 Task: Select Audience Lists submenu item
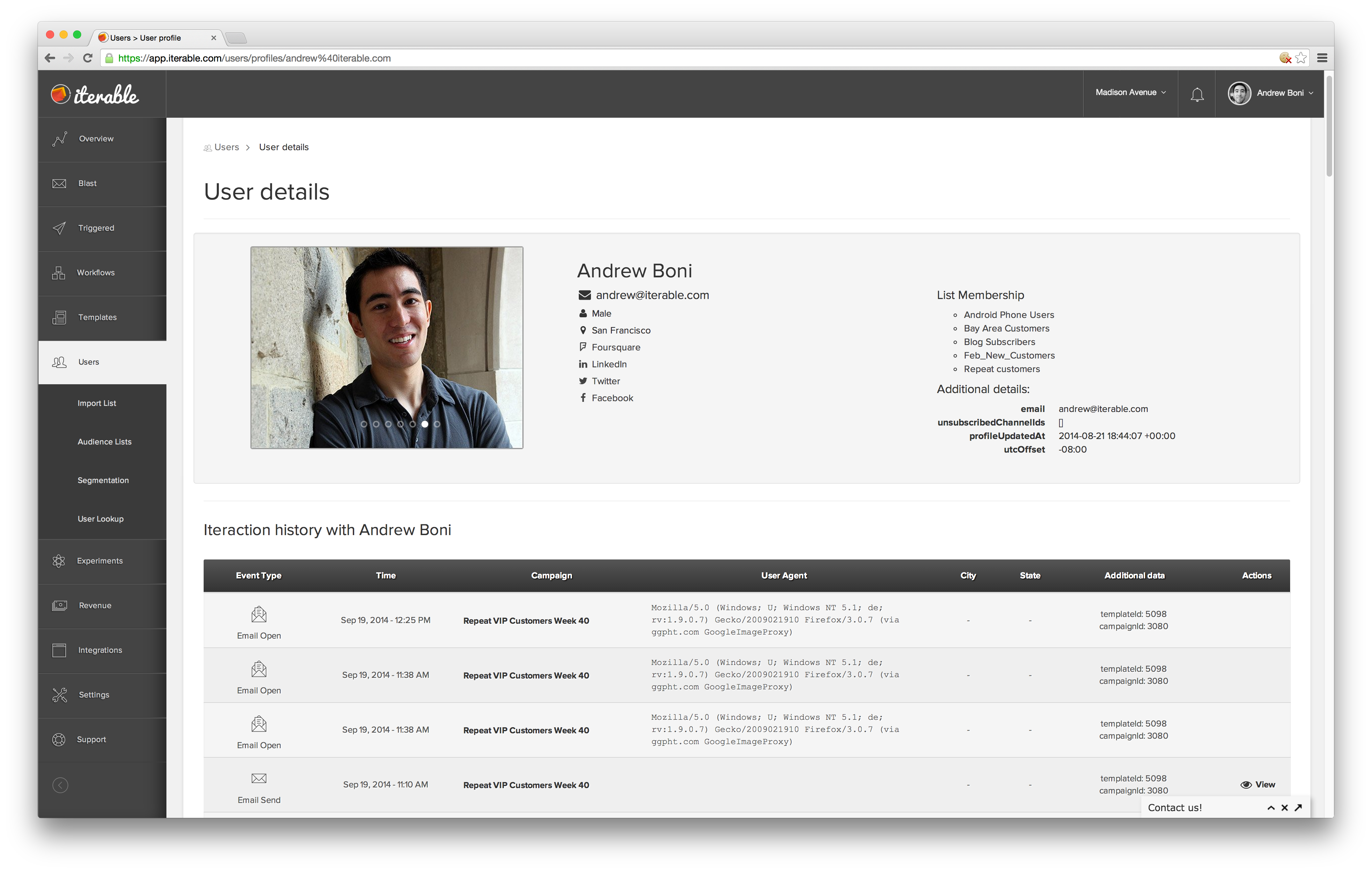click(x=104, y=442)
